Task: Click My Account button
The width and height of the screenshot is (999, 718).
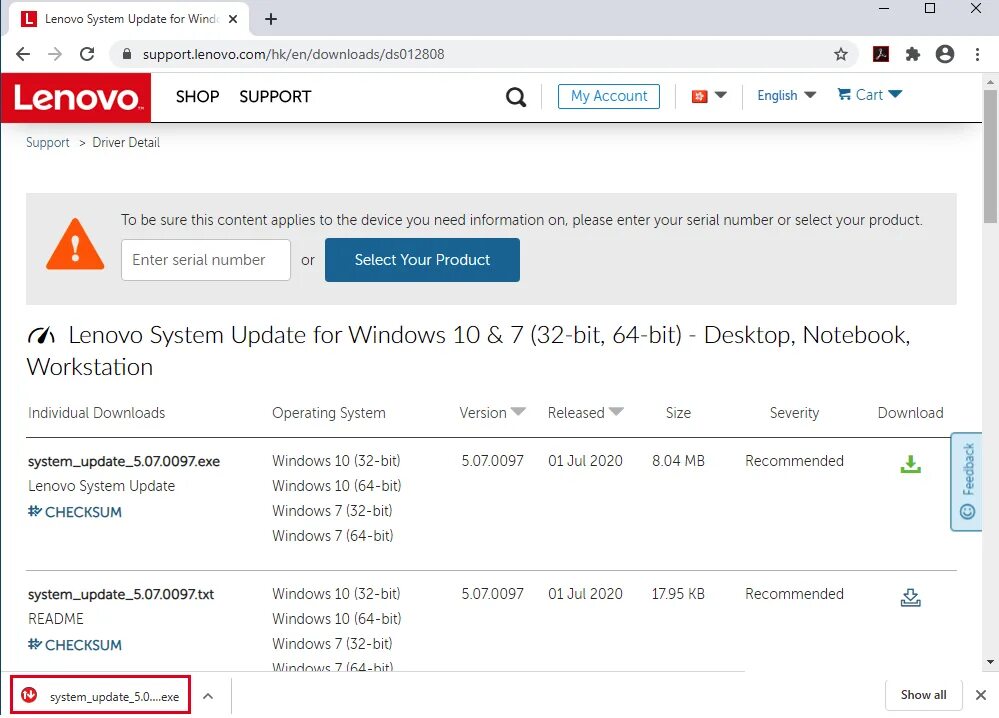Action: [x=608, y=96]
